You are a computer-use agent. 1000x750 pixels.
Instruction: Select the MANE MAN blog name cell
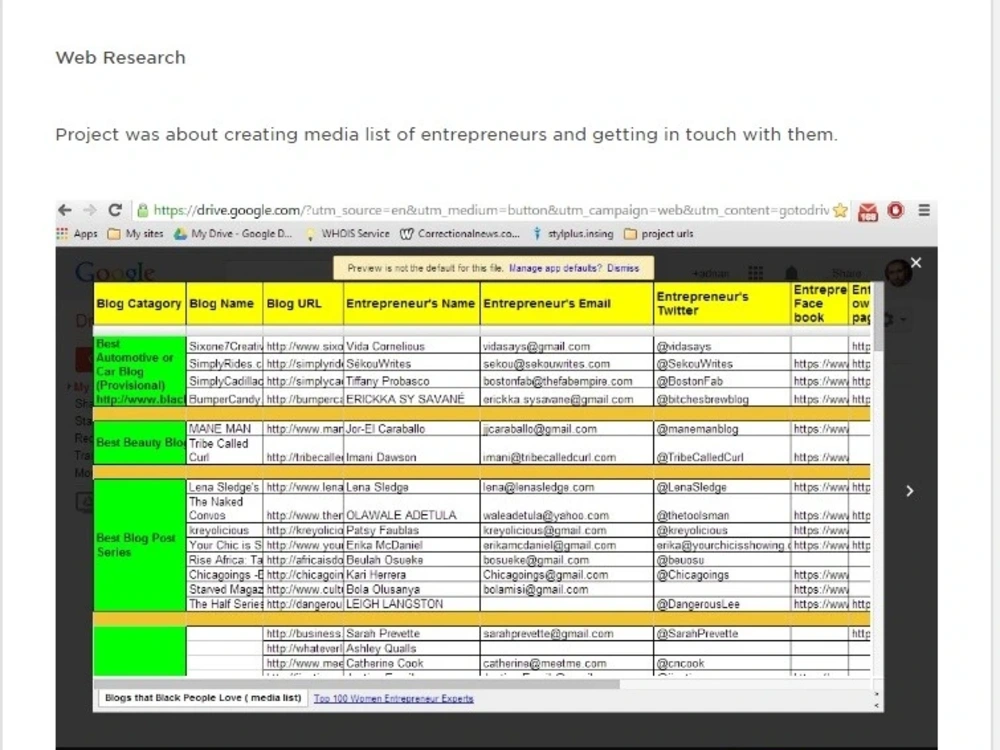pos(224,429)
